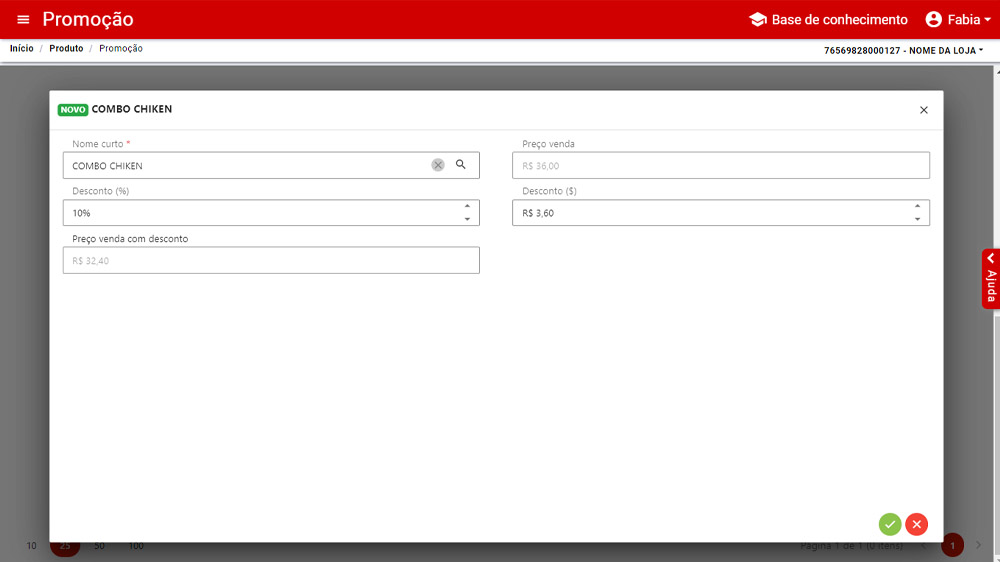Increase Desconto (%) with up arrow
The width and height of the screenshot is (1000, 562).
point(467,207)
